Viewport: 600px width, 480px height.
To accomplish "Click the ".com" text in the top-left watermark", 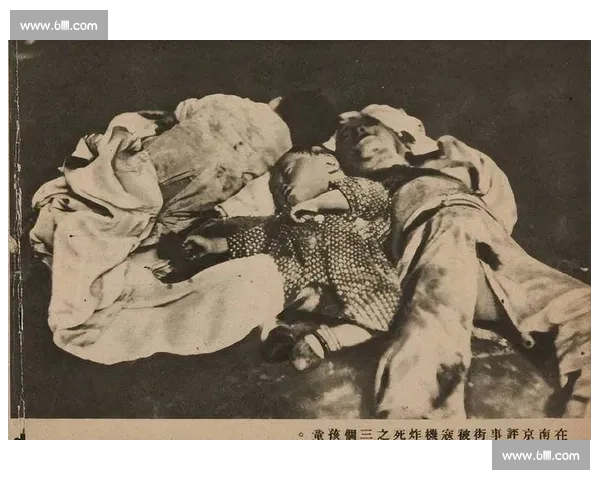I will tap(84, 25).
